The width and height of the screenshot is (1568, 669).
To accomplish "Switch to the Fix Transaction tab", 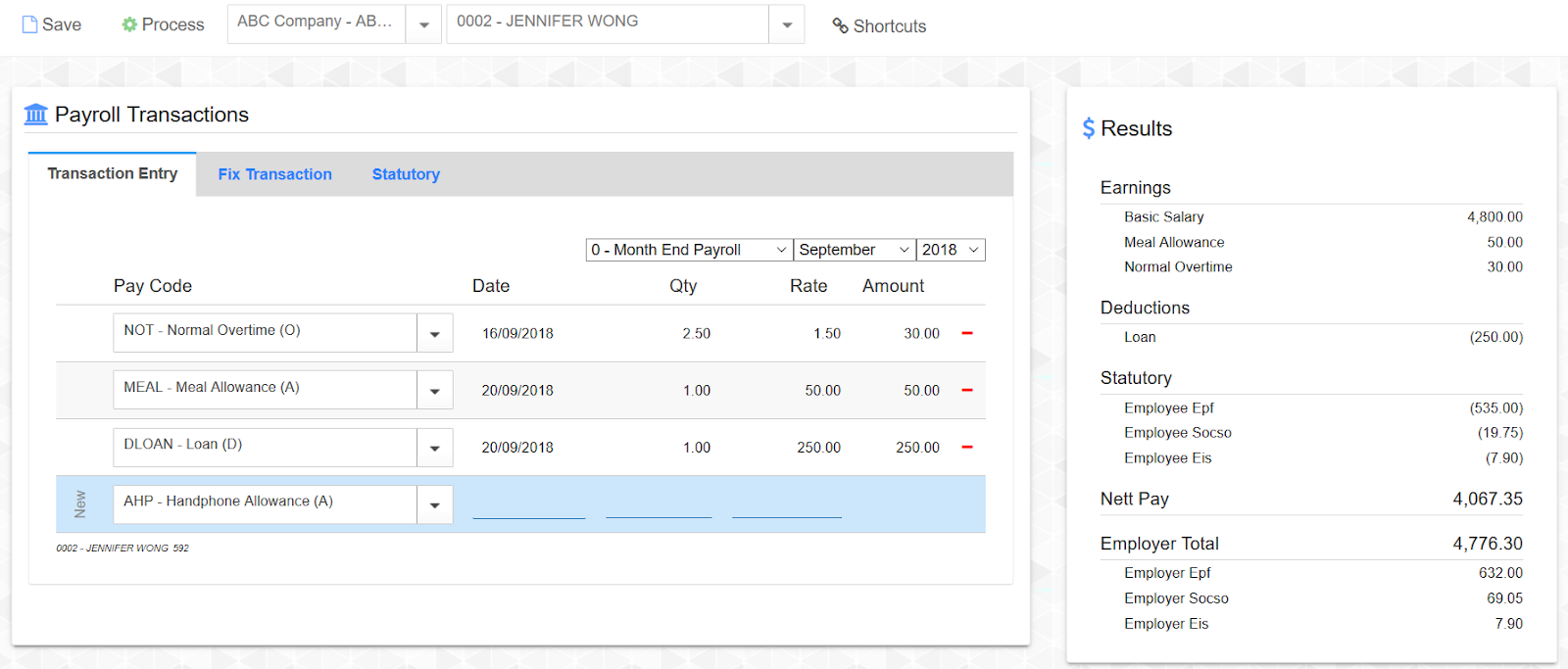I will [x=274, y=174].
